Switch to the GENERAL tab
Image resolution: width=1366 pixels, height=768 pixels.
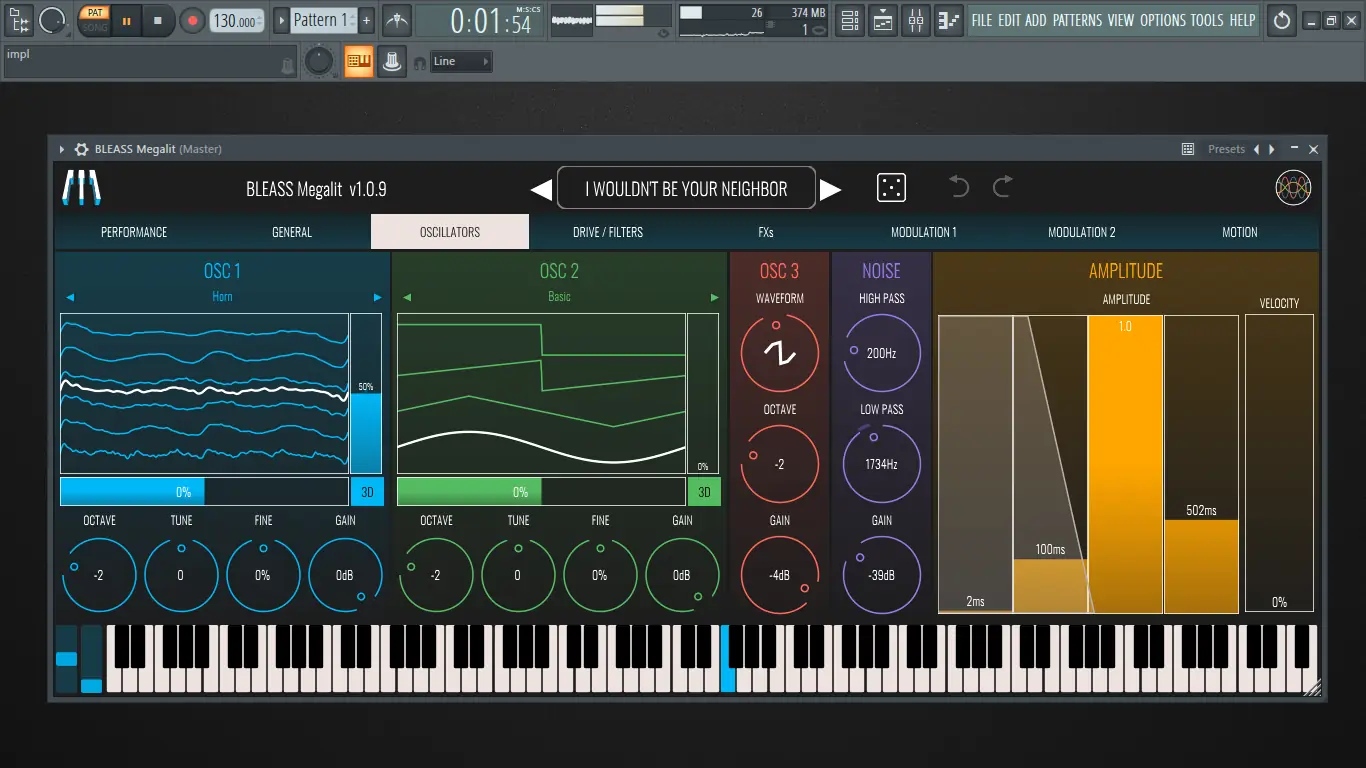click(x=292, y=232)
